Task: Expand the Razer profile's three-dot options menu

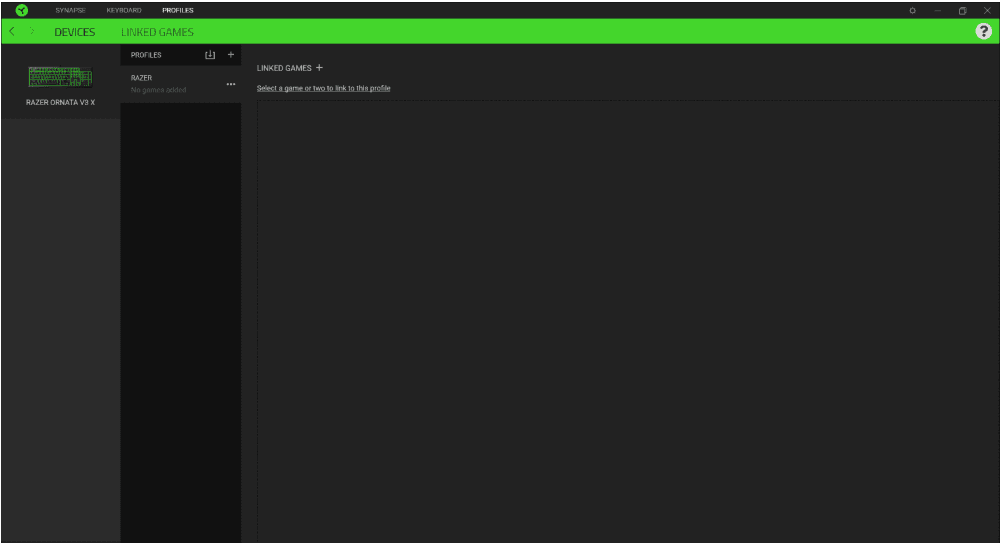Action: (231, 84)
